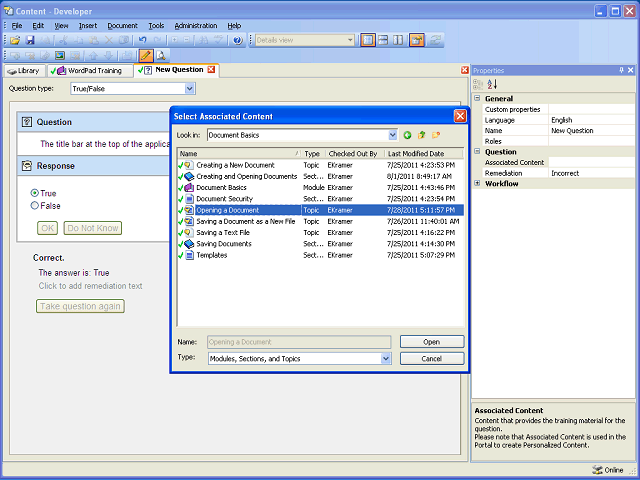Image resolution: width=640 pixels, height=480 pixels.
Task: Click the Undo arrow toolbar icon
Action: (x=142, y=40)
